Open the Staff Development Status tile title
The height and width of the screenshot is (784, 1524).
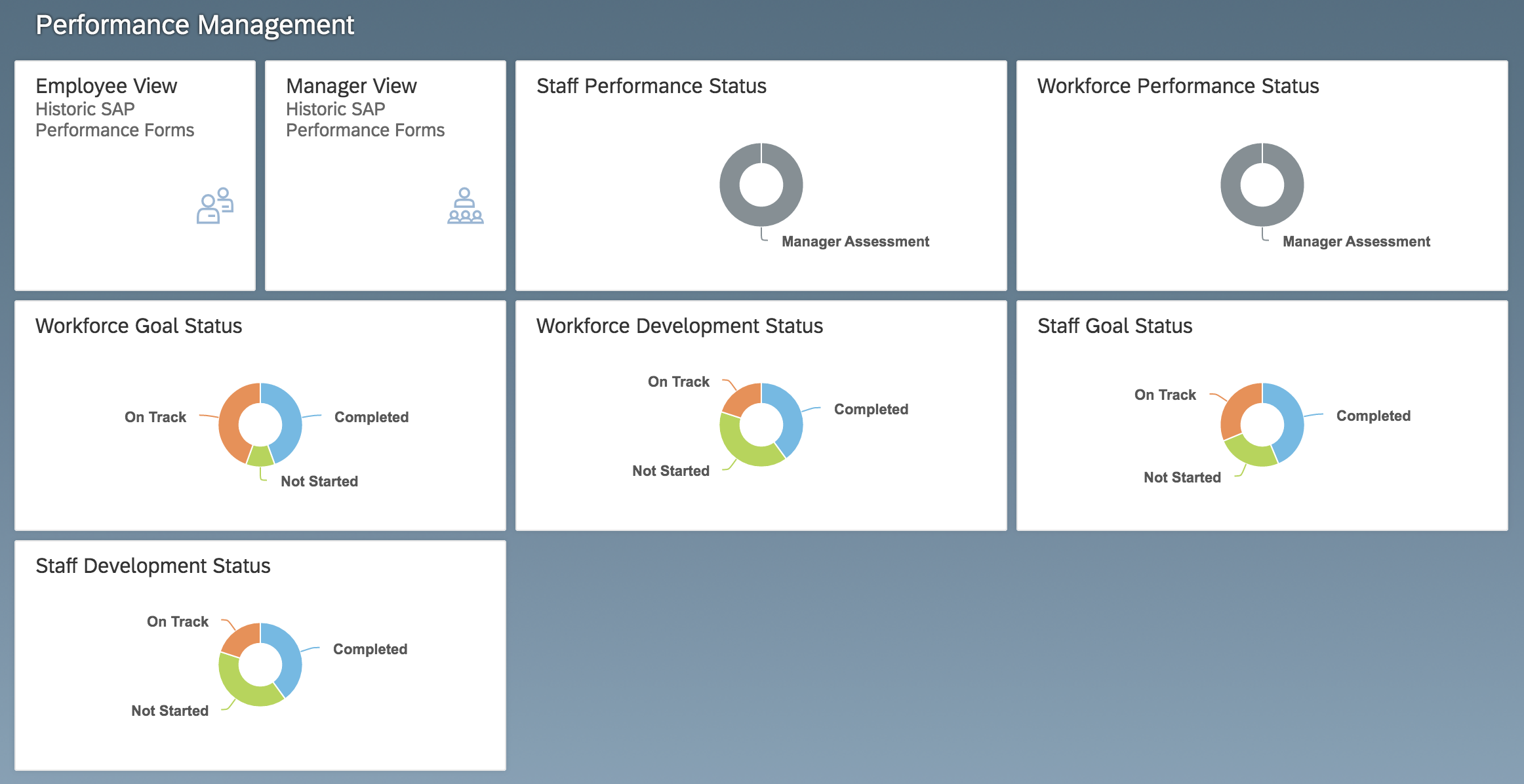pyautogui.click(x=153, y=566)
